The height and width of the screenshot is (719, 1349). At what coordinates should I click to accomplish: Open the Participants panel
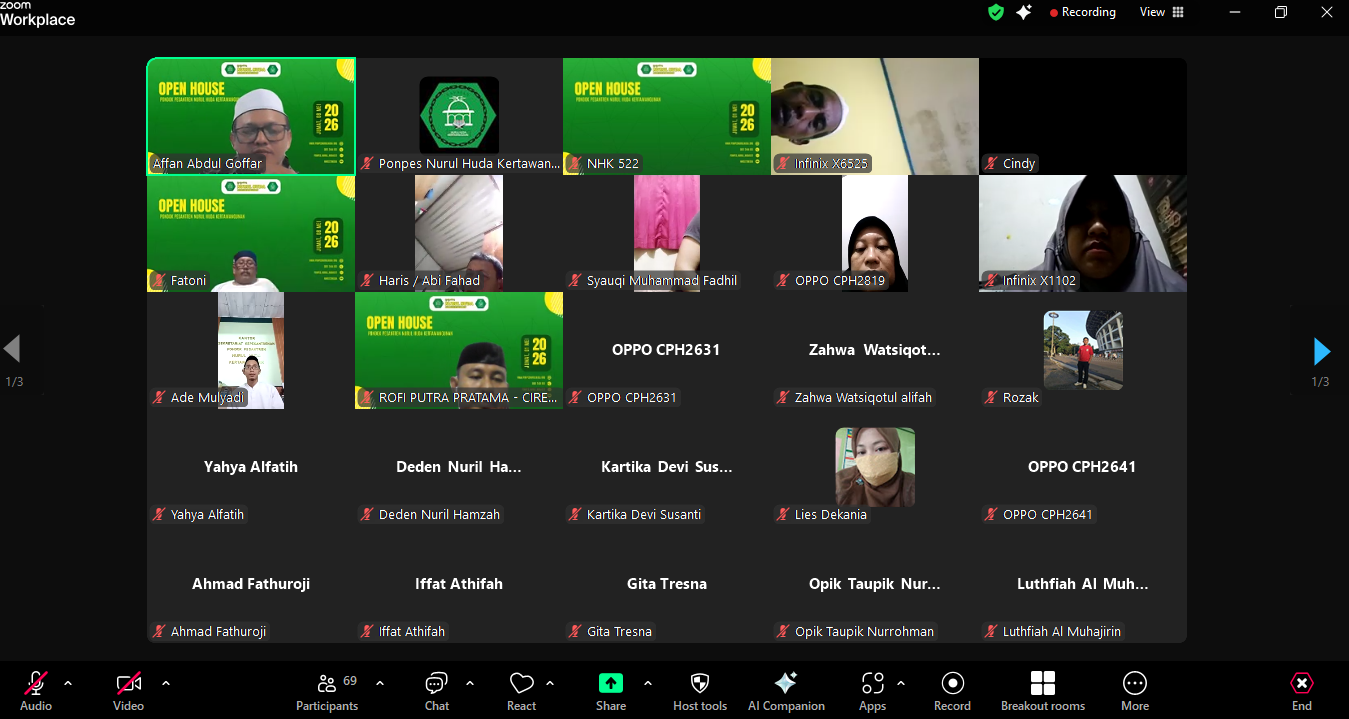pos(327,691)
